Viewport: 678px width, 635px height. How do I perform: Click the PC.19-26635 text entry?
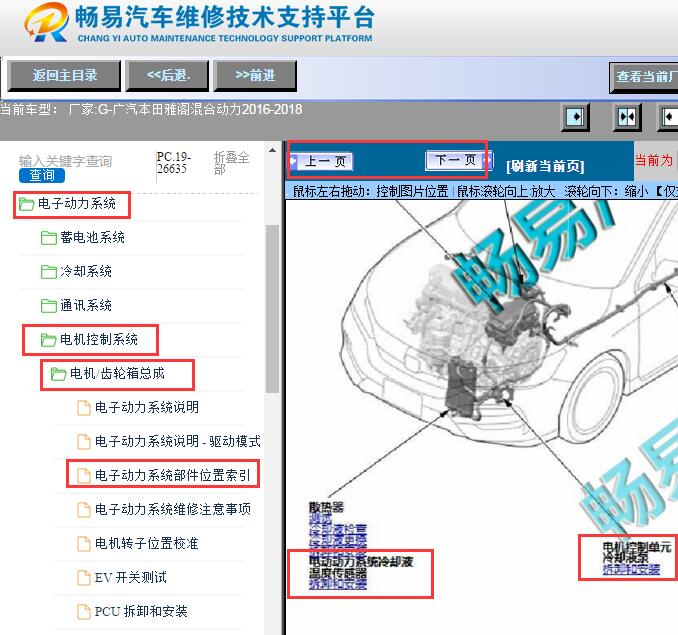[173, 163]
